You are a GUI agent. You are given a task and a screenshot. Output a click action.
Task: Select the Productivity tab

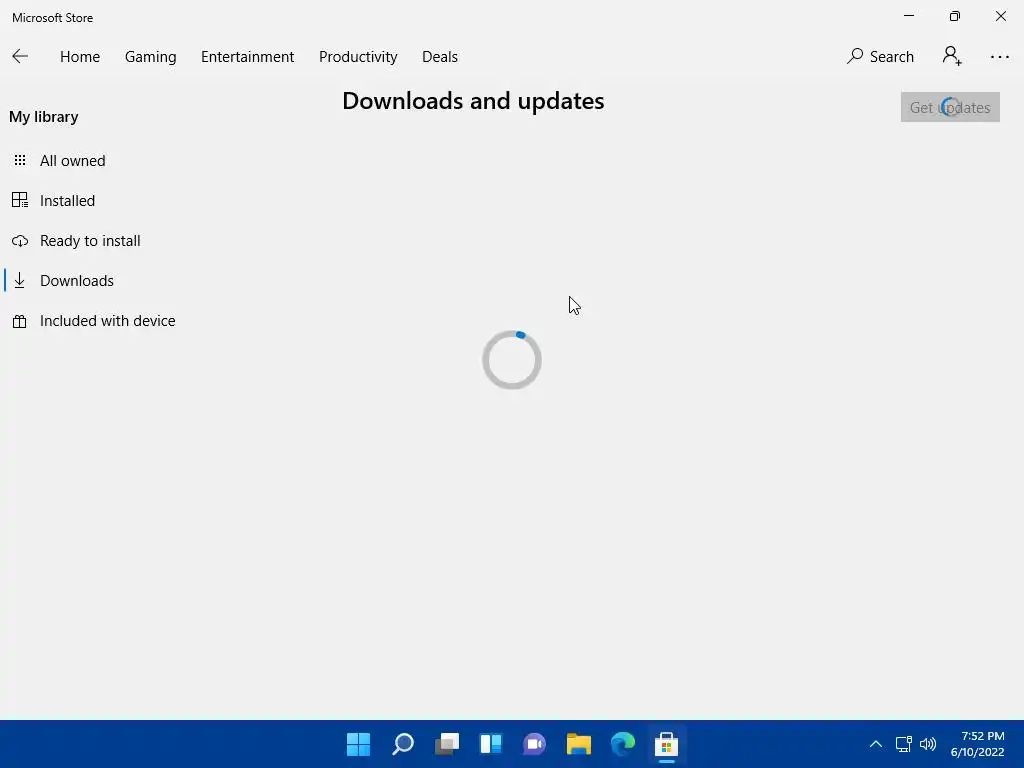tap(358, 57)
